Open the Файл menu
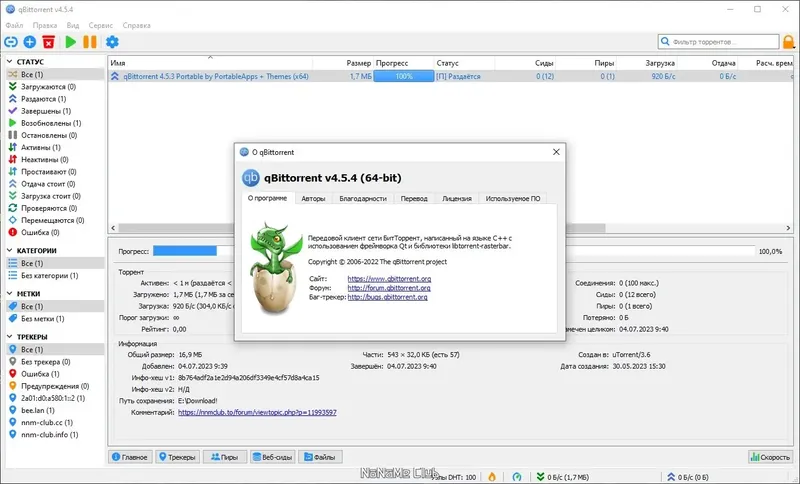 14,25
